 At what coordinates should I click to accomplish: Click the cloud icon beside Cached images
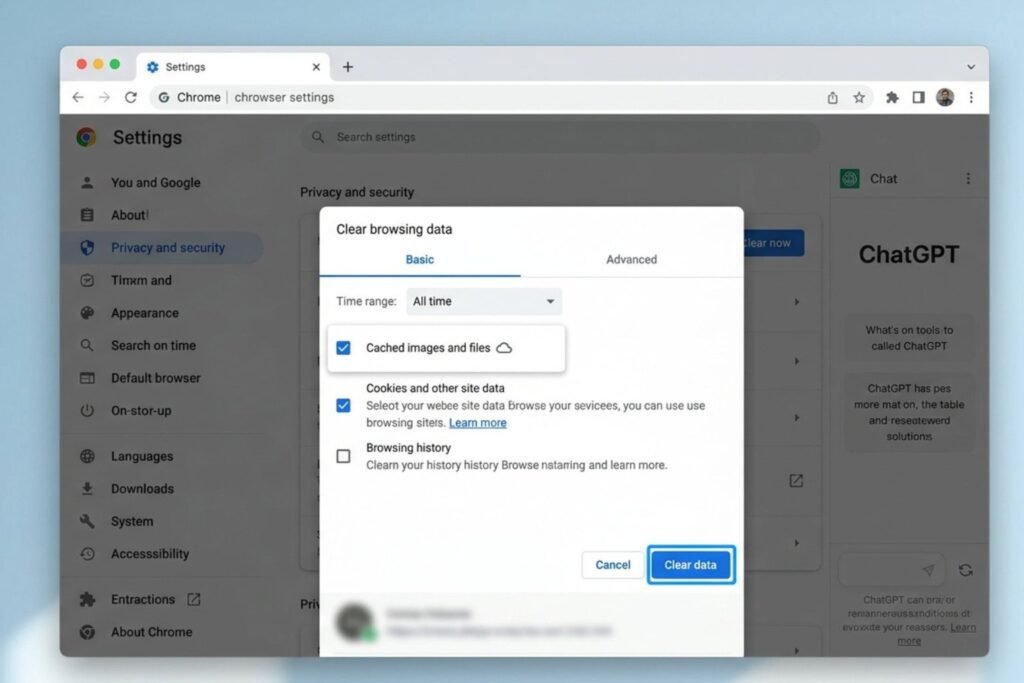point(504,348)
